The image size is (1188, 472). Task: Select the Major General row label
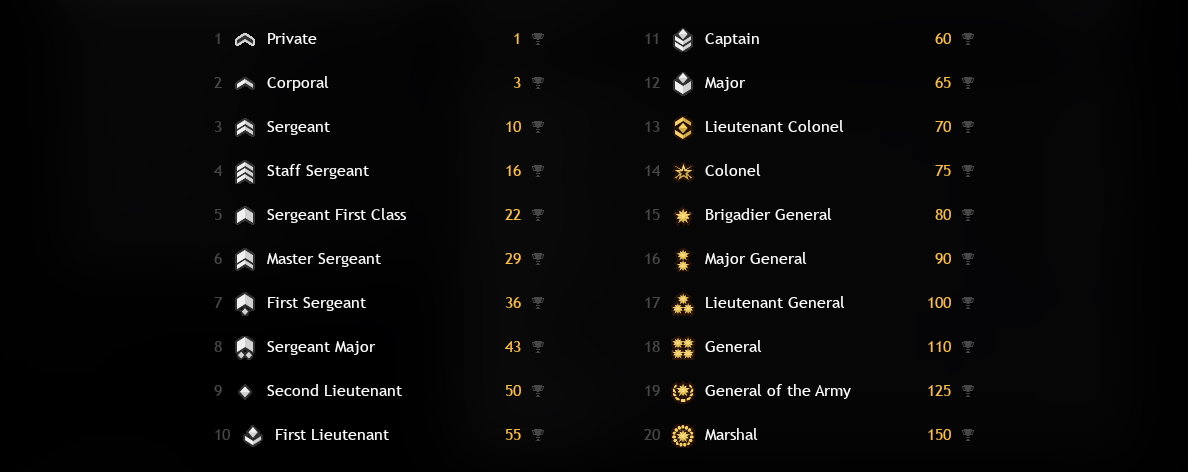click(x=755, y=259)
